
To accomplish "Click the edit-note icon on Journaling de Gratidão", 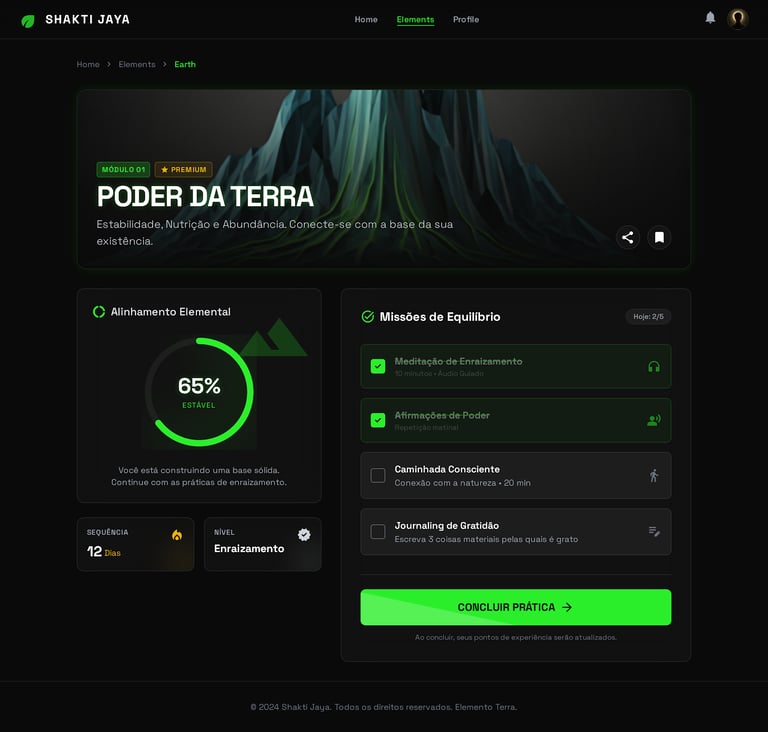I will pyautogui.click(x=654, y=531).
